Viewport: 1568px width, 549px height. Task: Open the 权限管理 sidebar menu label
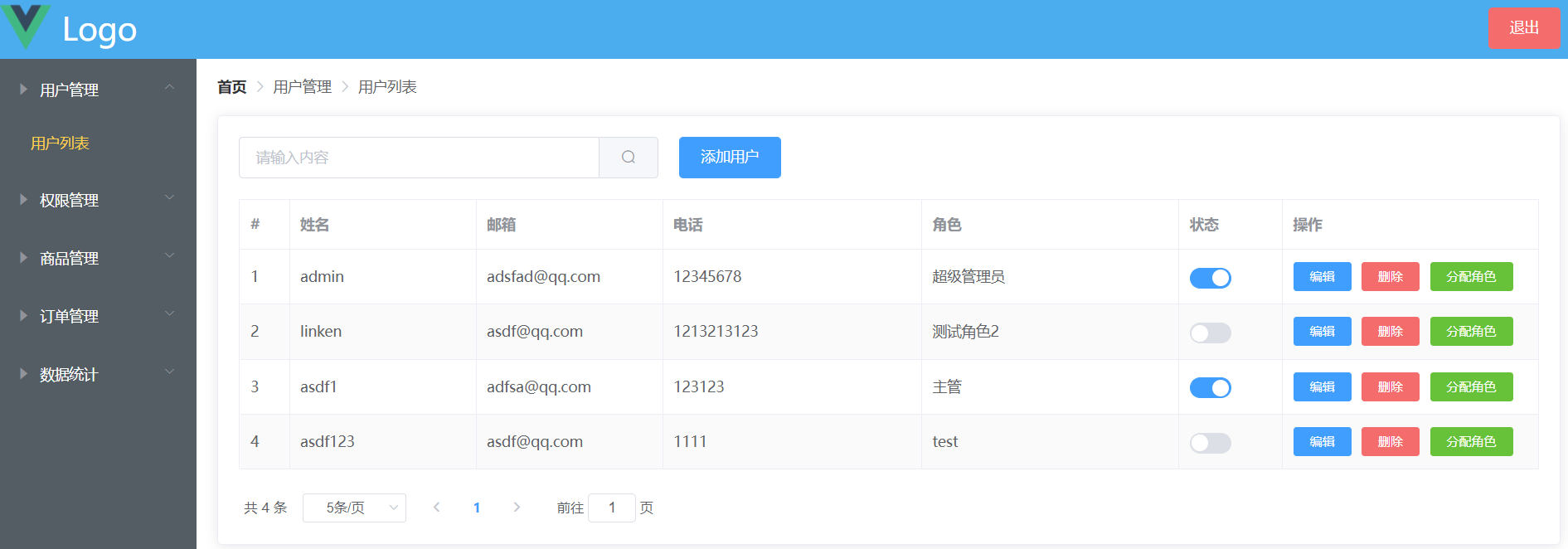(x=69, y=200)
